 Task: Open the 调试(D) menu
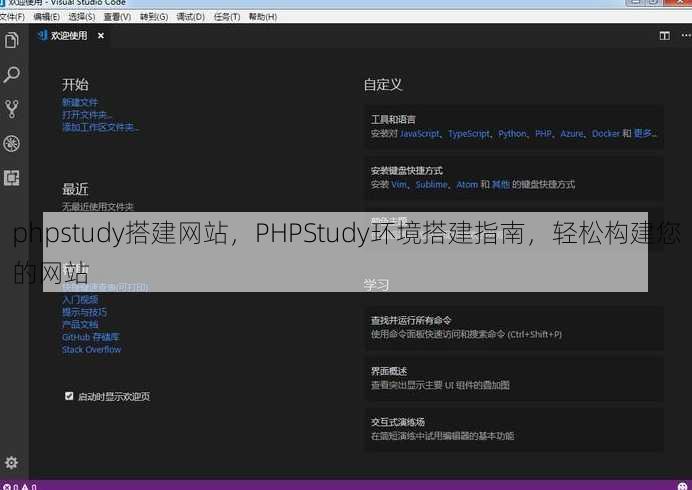pos(190,17)
